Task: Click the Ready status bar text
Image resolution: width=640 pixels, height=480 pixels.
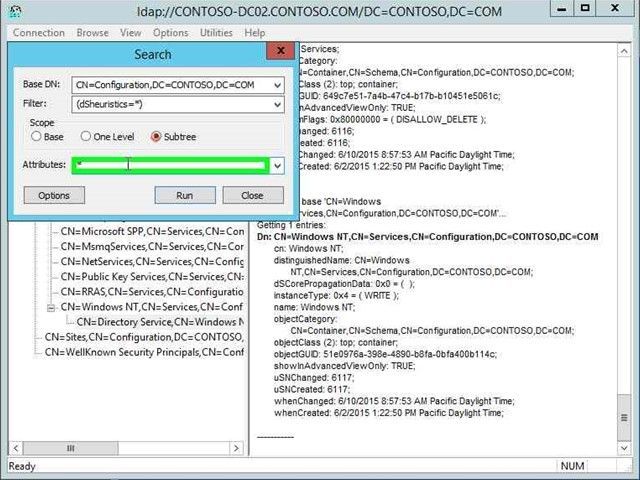Action: pos(22,466)
